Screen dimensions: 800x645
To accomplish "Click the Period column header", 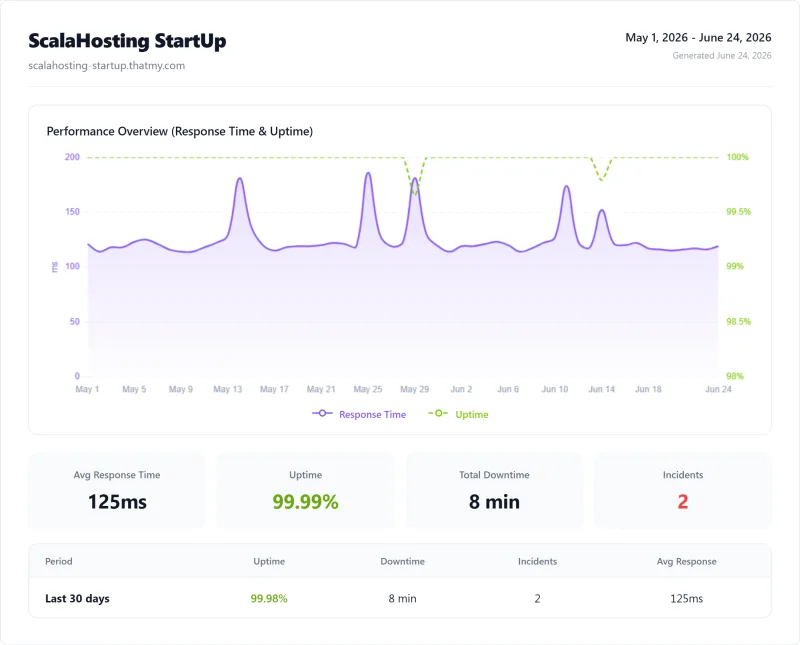I will [59, 561].
